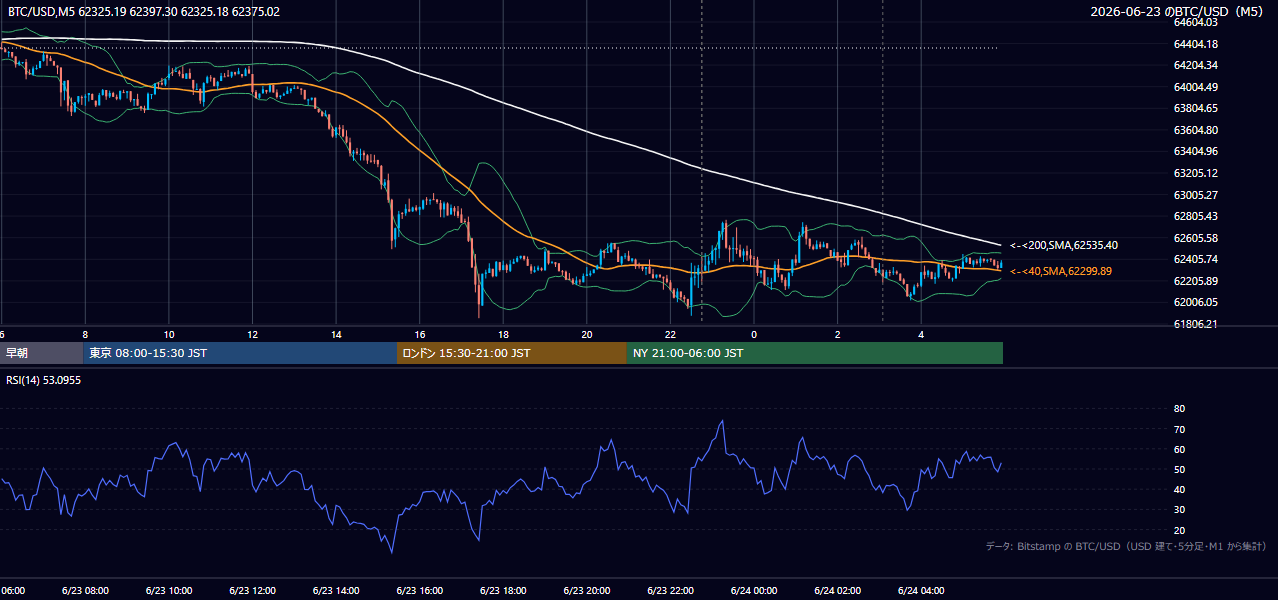Click price axis label 64204.34
Image resolution: width=1278 pixels, height=600 pixels.
pyautogui.click(x=1195, y=65)
